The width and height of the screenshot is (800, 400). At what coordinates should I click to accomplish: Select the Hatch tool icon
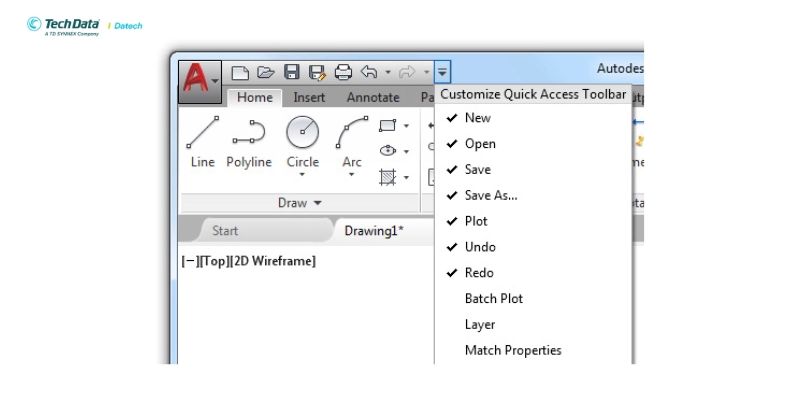tap(388, 177)
